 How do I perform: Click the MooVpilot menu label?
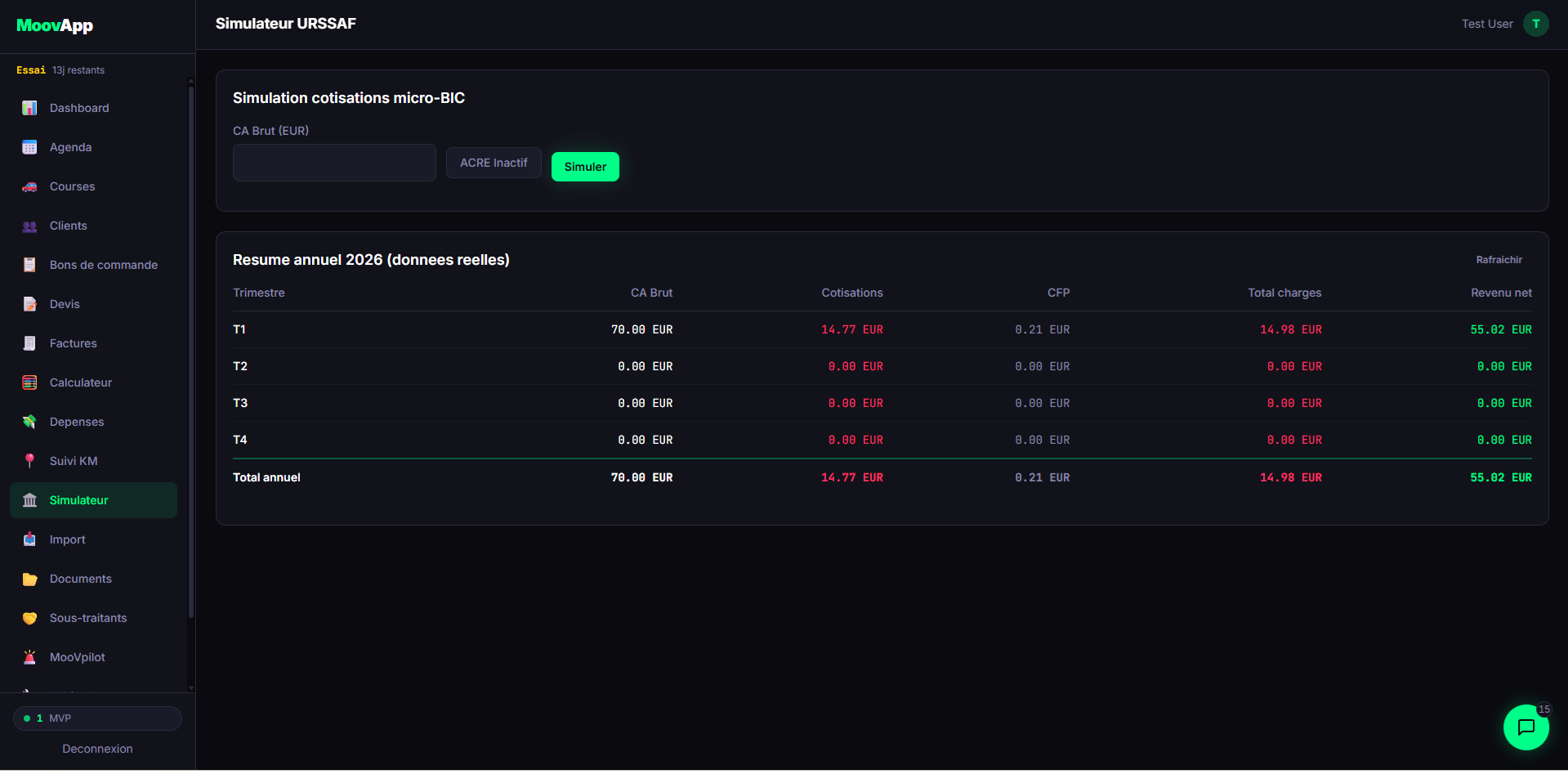[77, 657]
